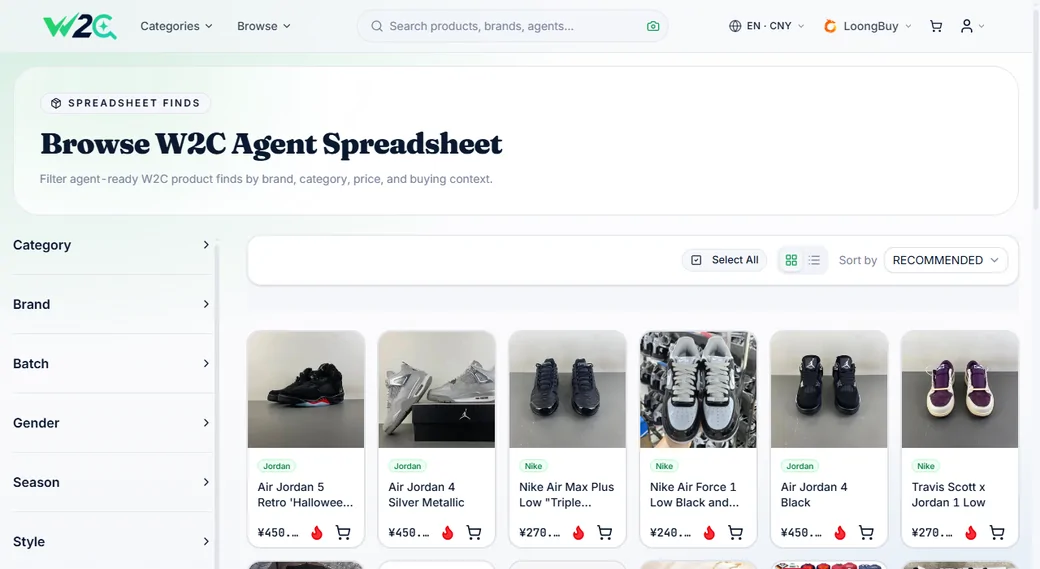This screenshot has width=1040, height=569.
Task: Open the Browse menu
Action: (263, 26)
